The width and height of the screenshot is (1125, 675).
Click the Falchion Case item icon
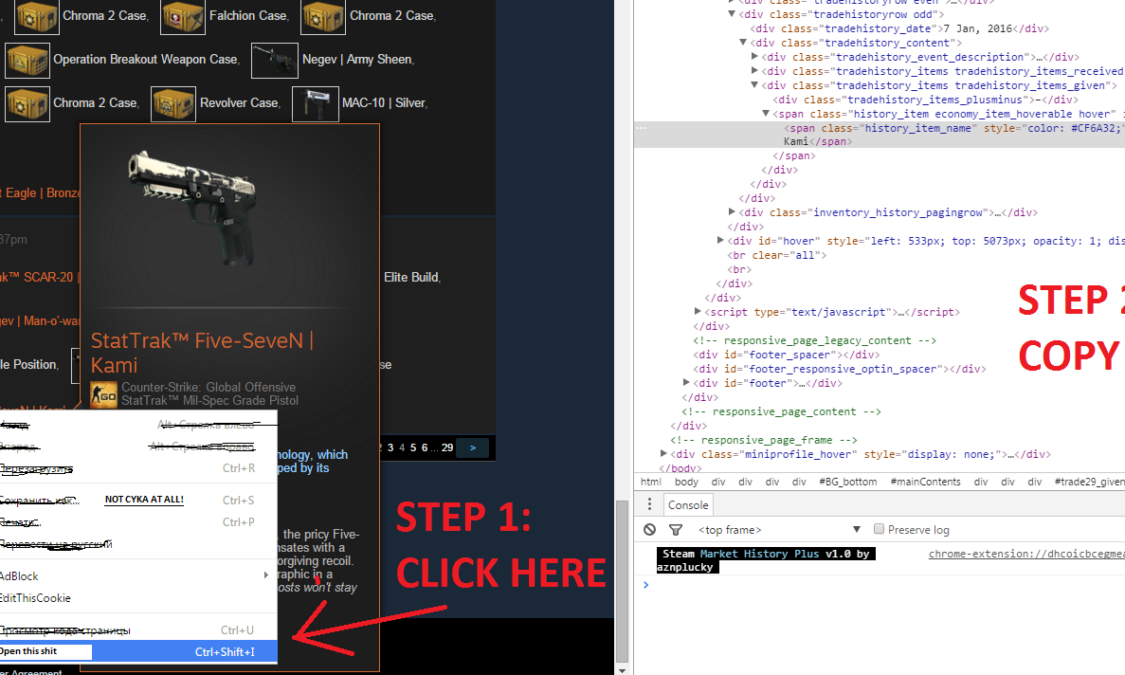[183, 16]
